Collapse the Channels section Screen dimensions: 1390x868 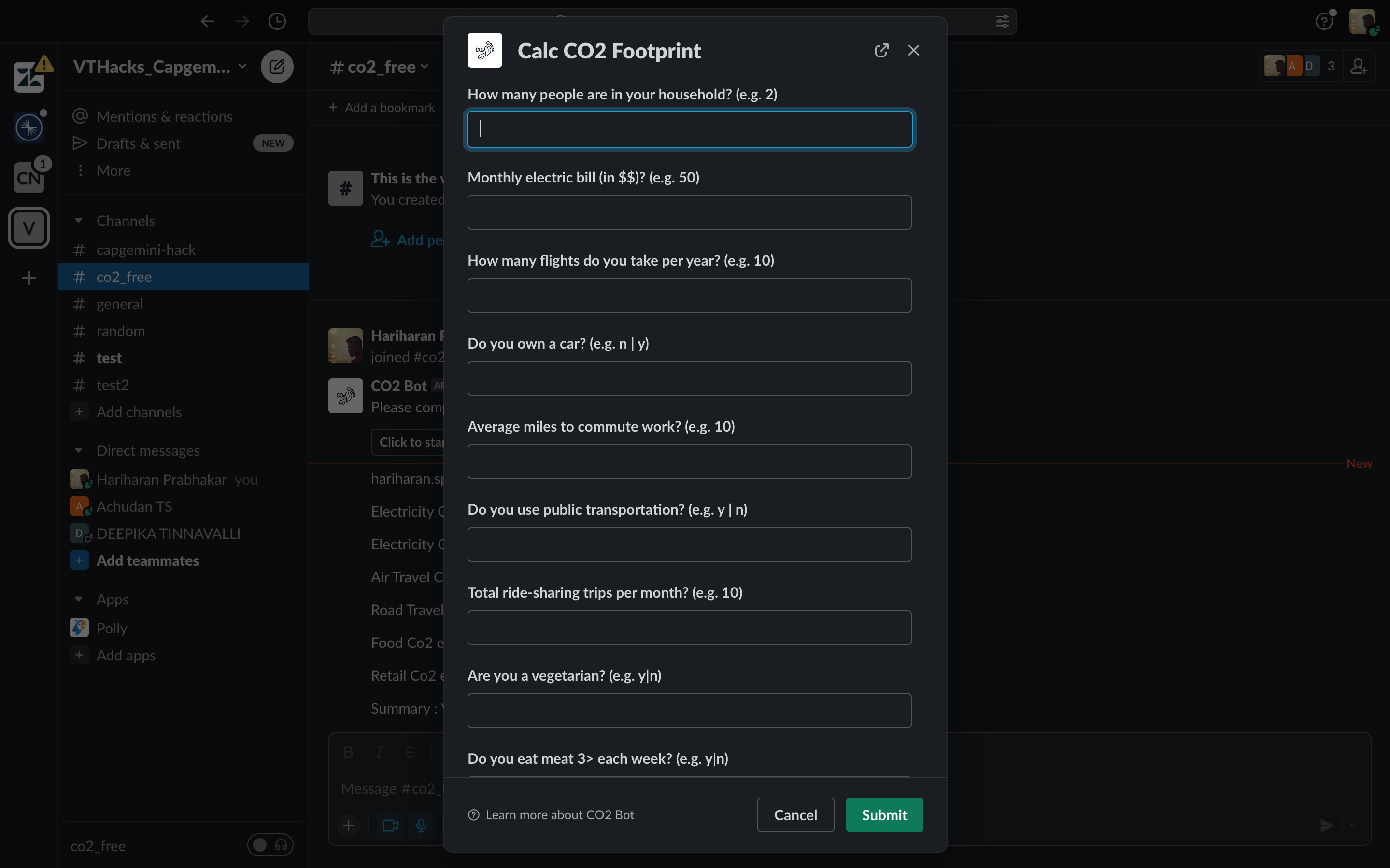pyautogui.click(x=79, y=221)
